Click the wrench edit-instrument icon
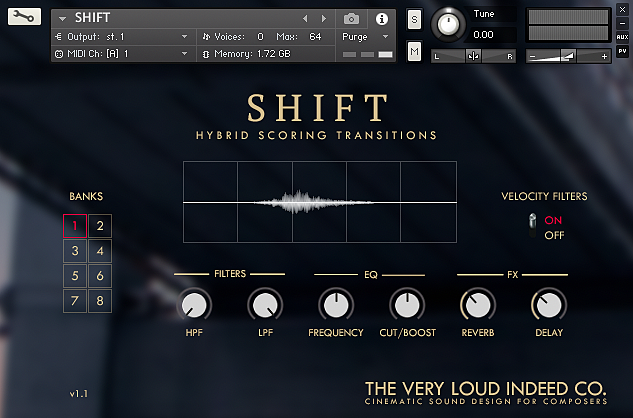The image size is (633, 418). (24, 17)
